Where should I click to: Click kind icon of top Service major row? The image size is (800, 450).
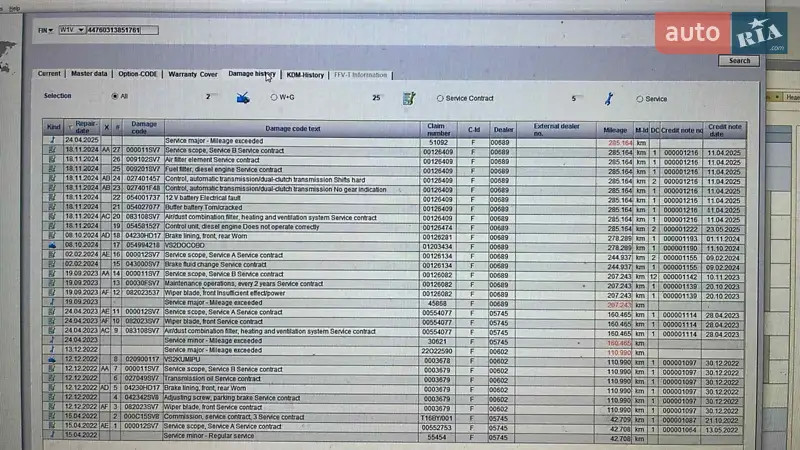tap(53, 141)
